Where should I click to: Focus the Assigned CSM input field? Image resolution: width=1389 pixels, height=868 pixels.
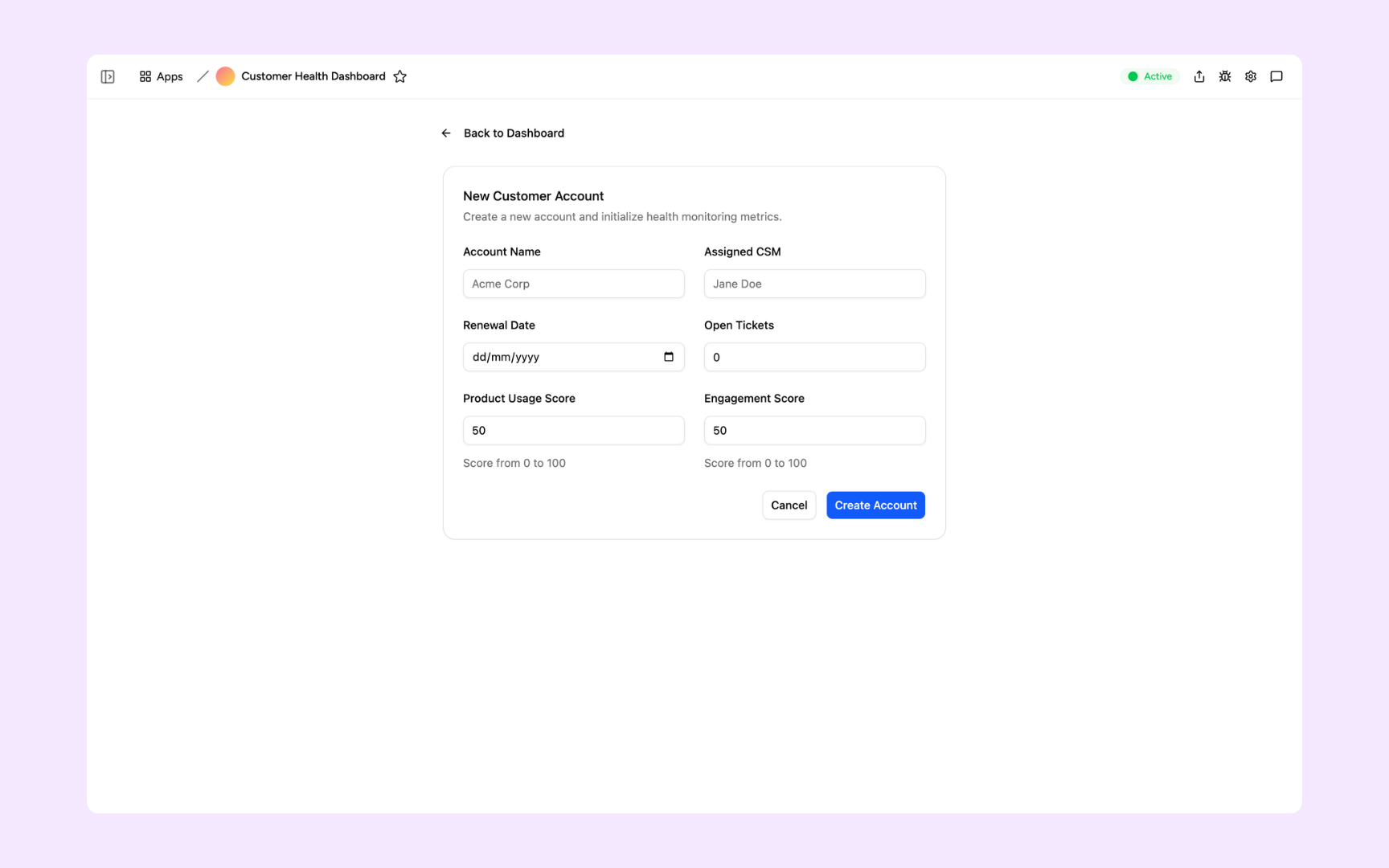click(x=814, y=284)
